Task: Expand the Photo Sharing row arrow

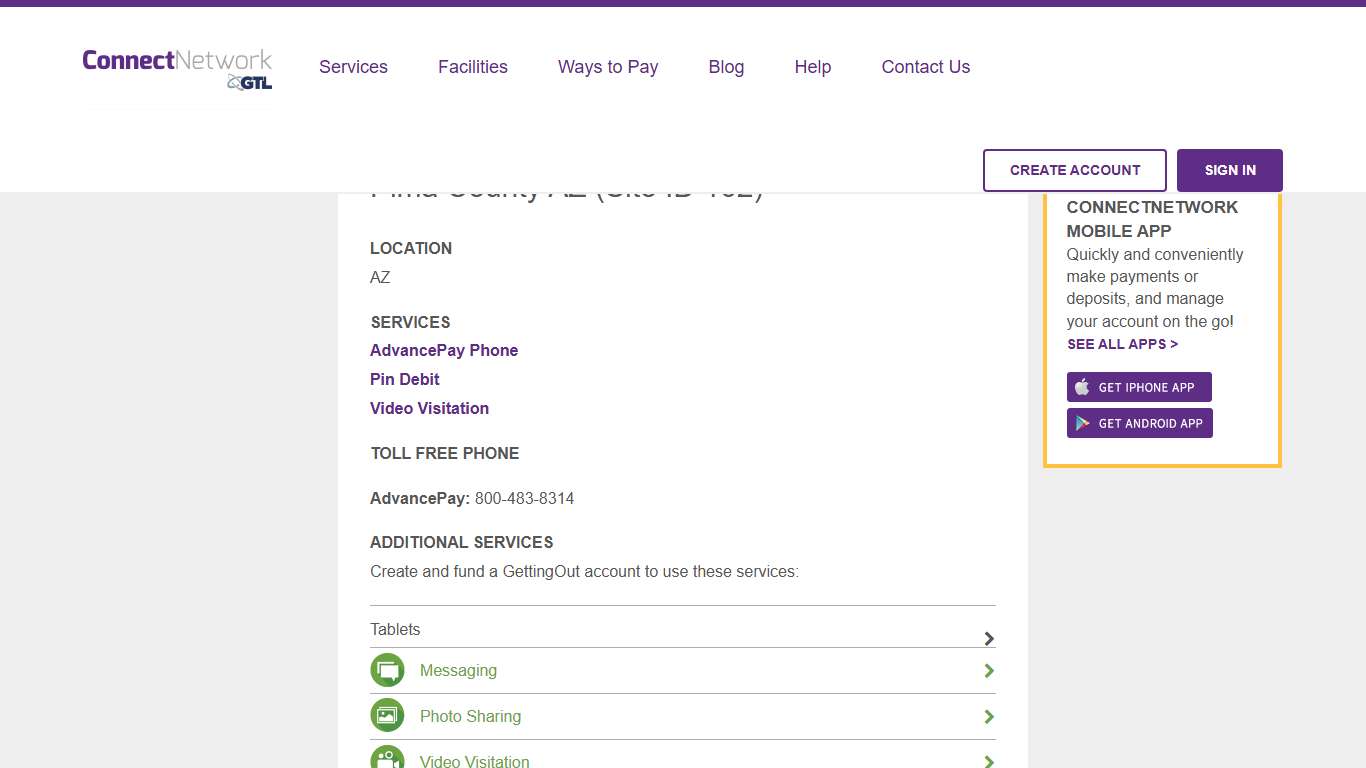Action: point(988,717)
